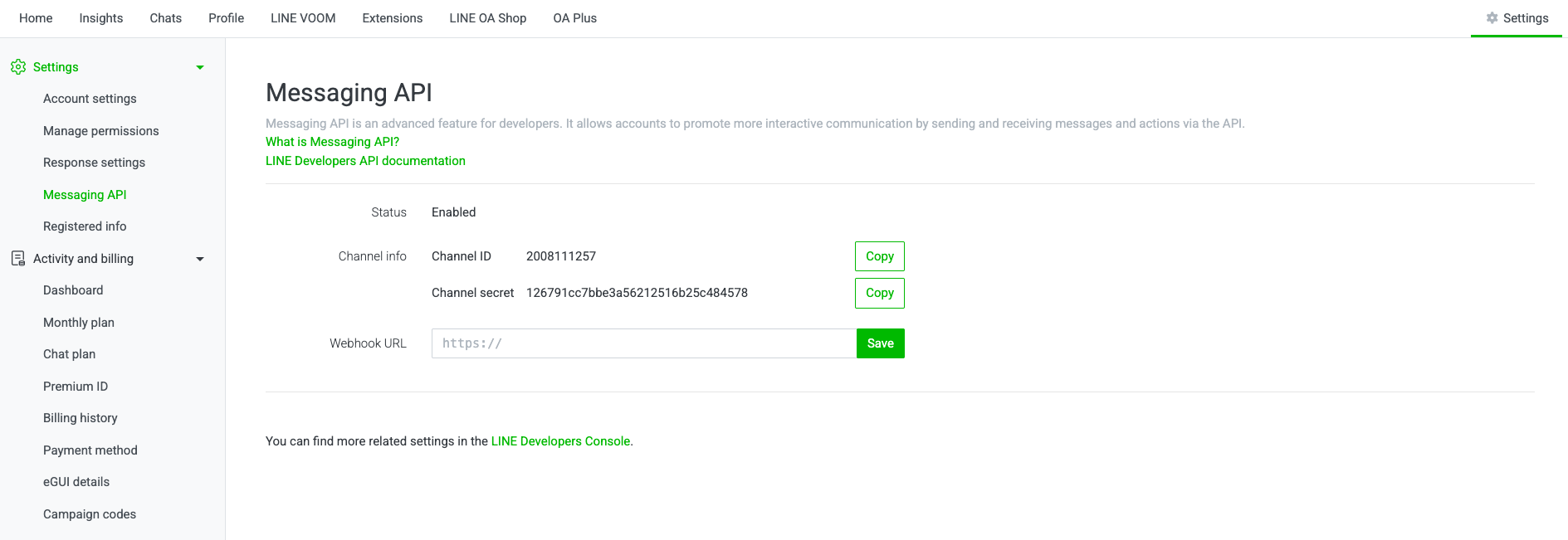Click the Settings text in top-right tab

[1526, 18]
